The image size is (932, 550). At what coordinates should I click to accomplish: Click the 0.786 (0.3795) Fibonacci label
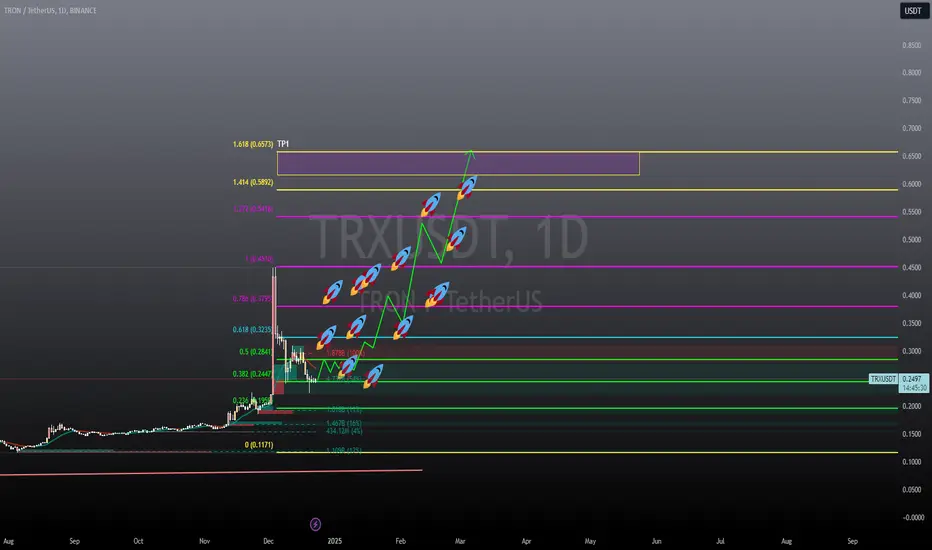pos(253,298)
